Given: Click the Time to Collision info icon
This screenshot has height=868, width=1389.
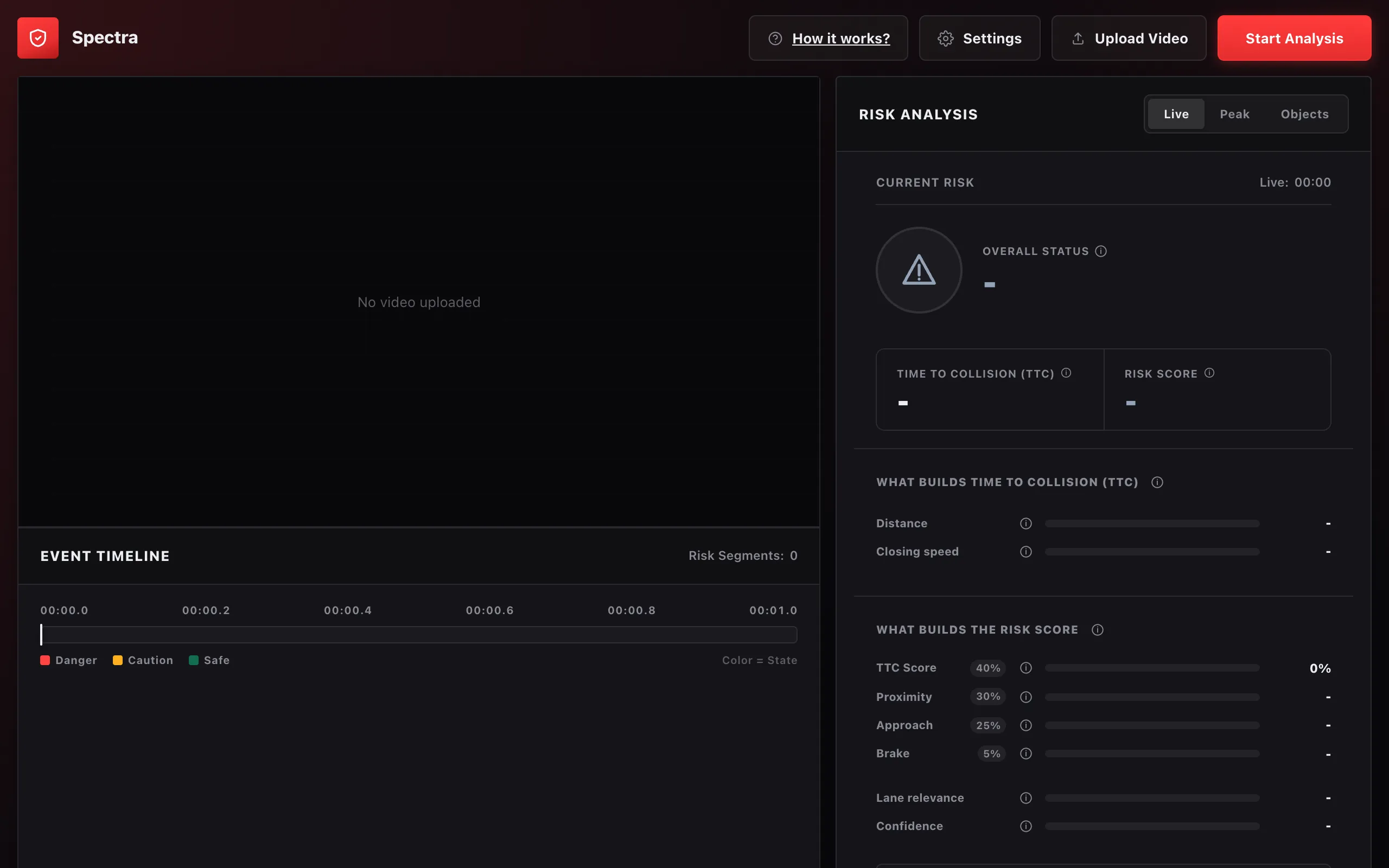Looking at the screenshot, I should 1066,373.
